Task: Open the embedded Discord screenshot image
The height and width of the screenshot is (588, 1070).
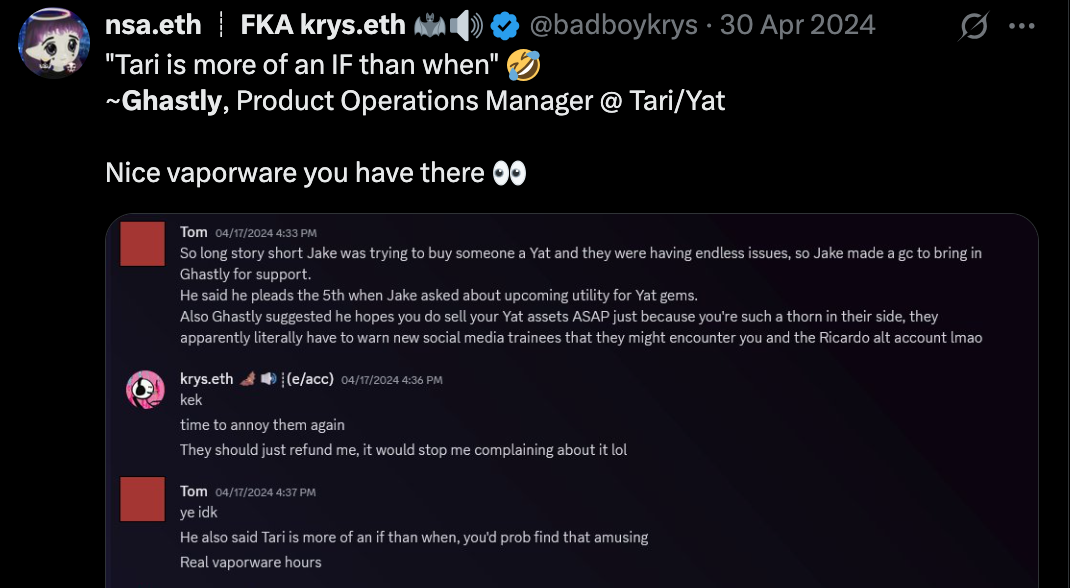Action: [x=571, y=400]
